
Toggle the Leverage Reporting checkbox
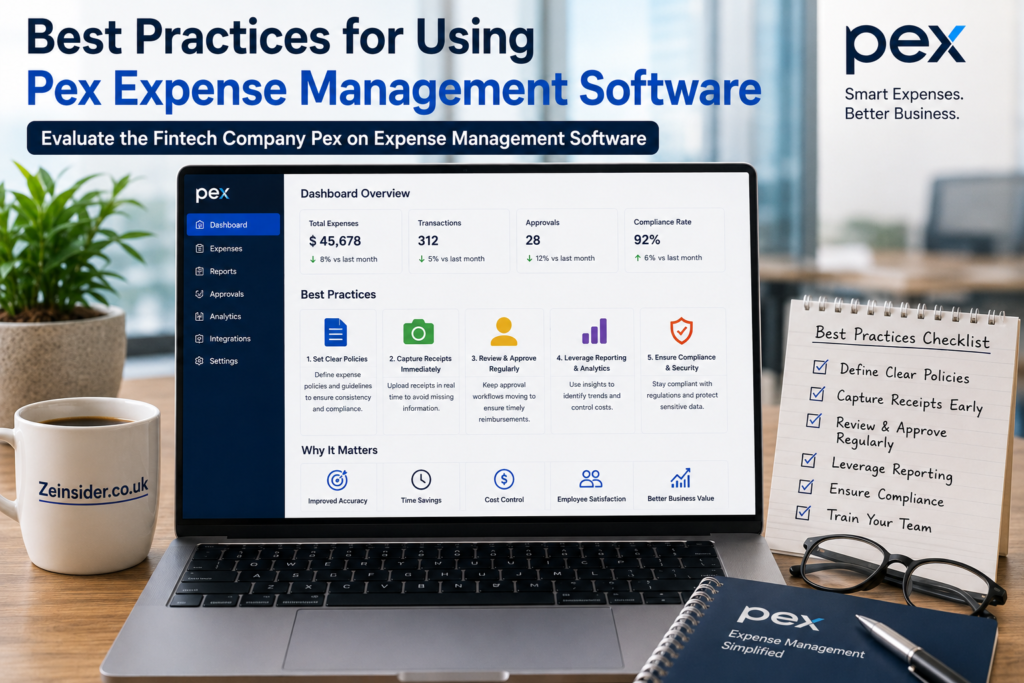coord(808,460)
